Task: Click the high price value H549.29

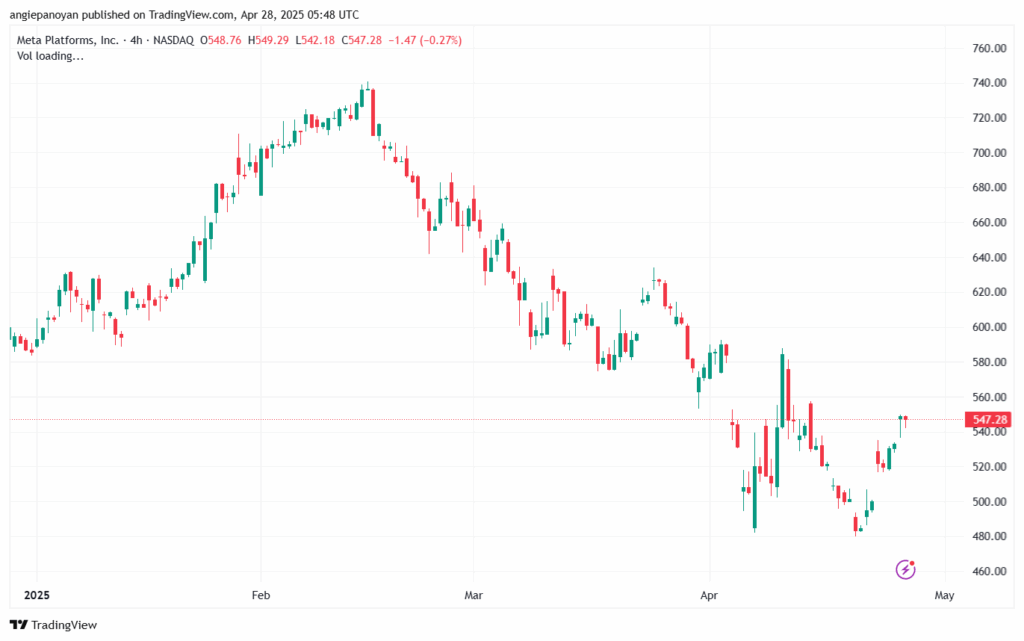Action: tap(267, 40)
